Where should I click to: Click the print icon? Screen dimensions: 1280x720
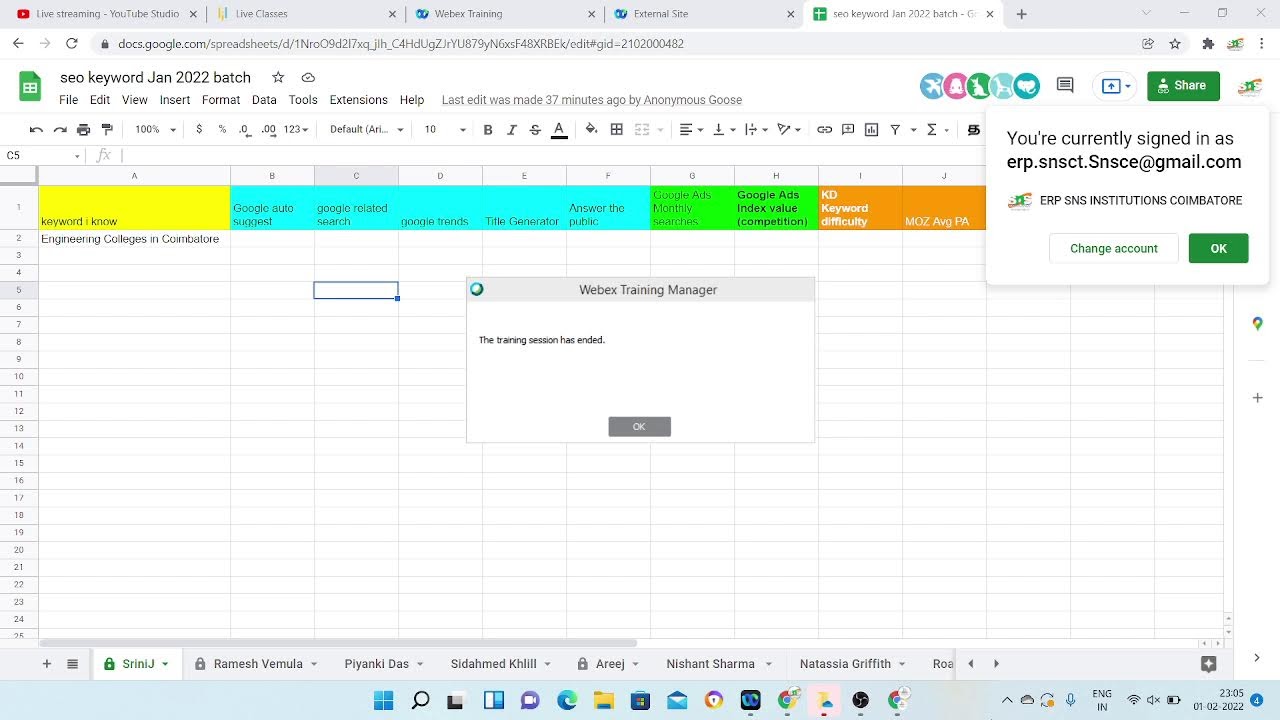pyautogui.click(x=83, y=130)
